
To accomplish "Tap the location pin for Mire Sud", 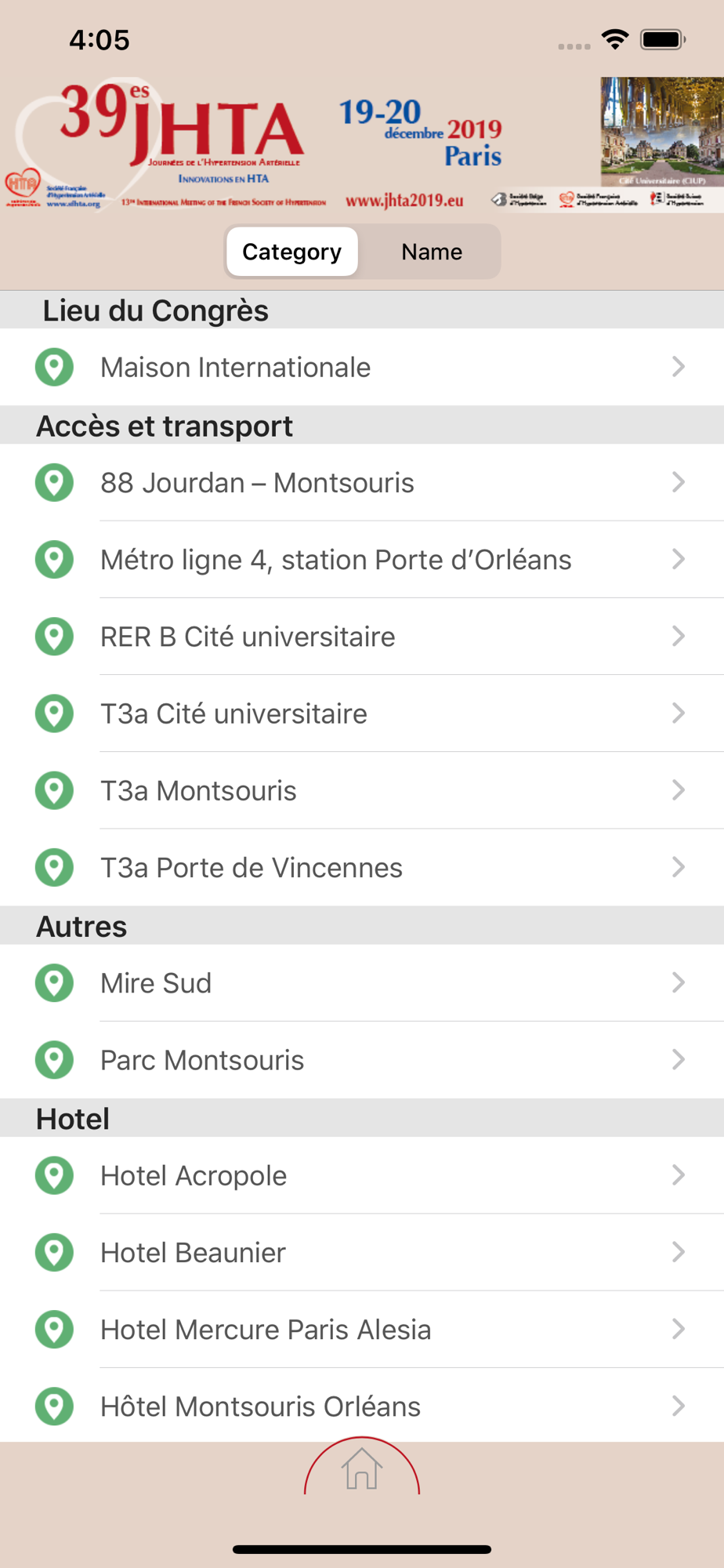I will (x=54, y=983).
